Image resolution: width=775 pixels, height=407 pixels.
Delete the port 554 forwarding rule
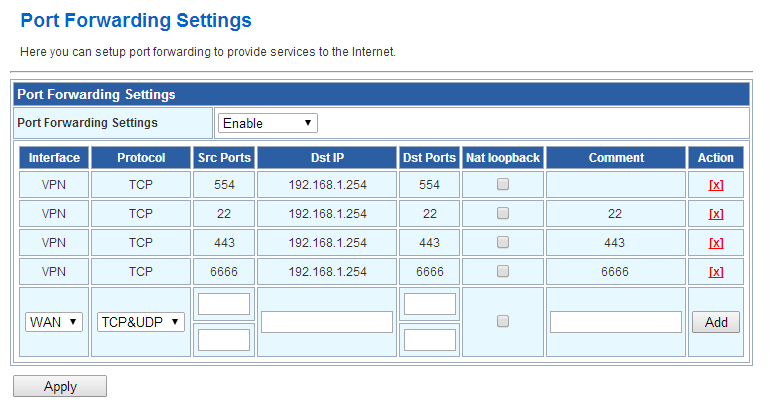tap(715, 185)
